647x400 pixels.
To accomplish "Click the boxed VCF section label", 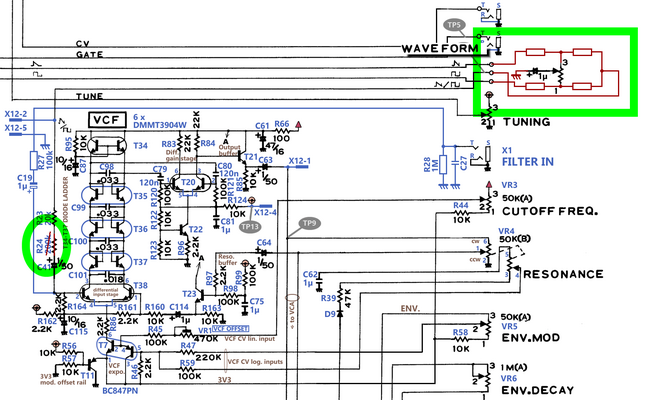I will coord(107,120).
